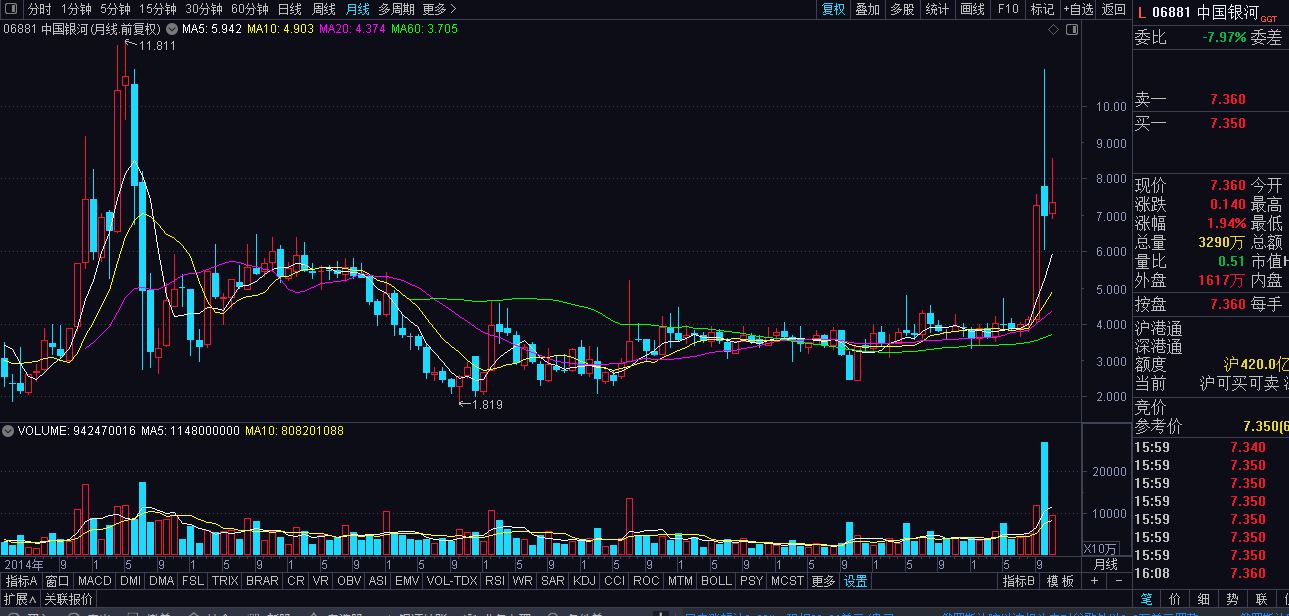The height and width of the screenshot is (616, 1289).
Task: Toggle the left sidebar panel icon
Action: coord(12,9)
